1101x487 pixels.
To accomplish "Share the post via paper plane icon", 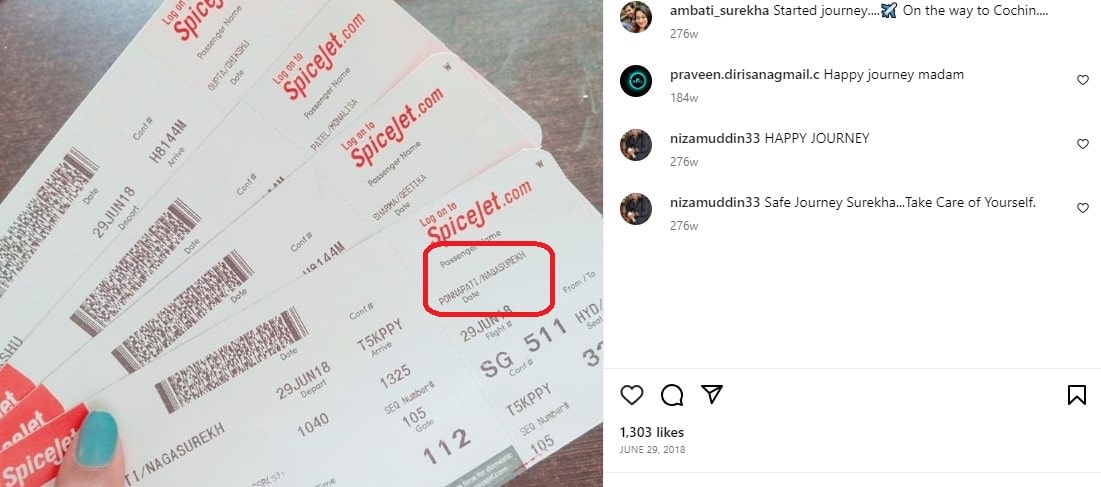I will coord(712,394).
